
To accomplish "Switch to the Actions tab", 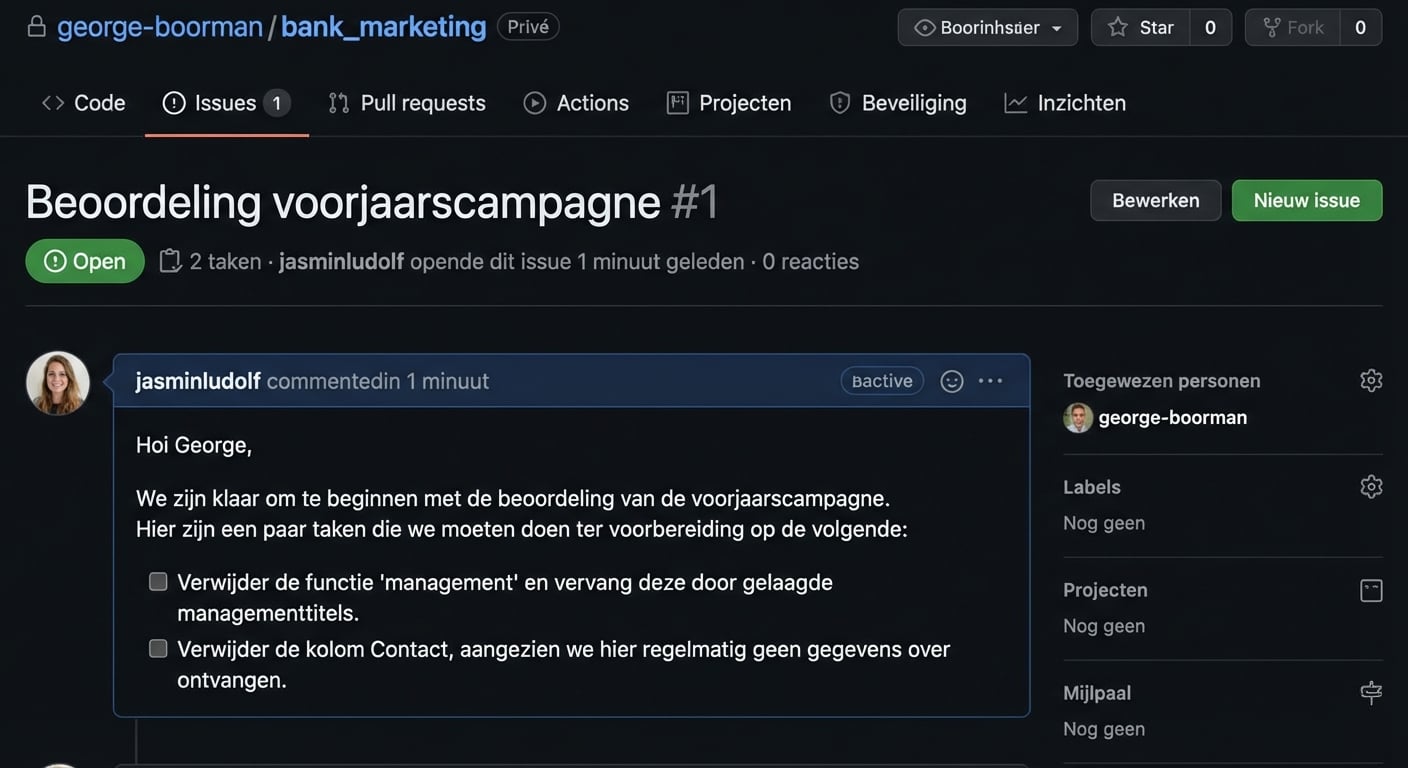I will click(x=576, y=102).
